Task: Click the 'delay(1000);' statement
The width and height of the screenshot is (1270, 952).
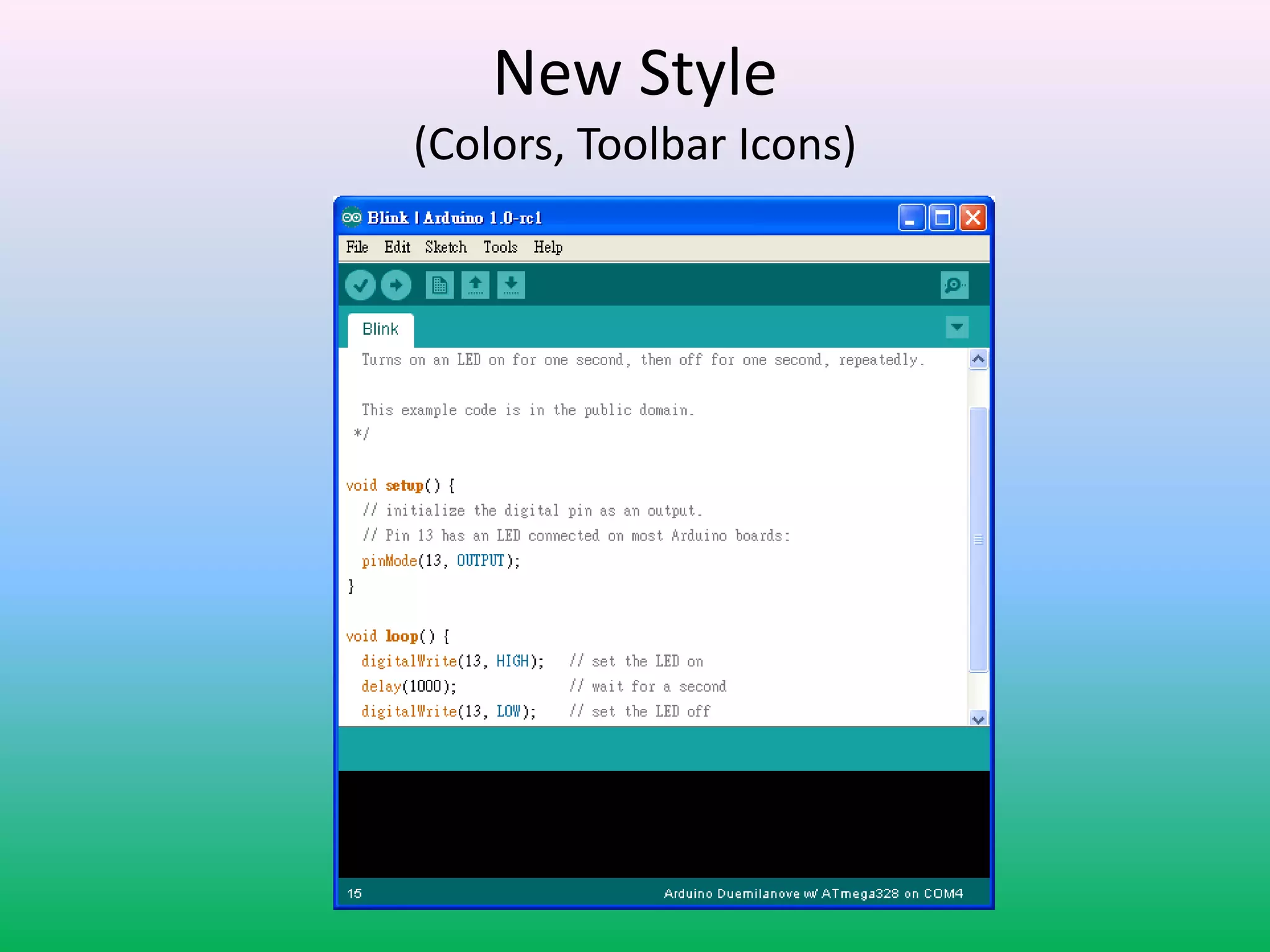Action: coord(409,687)
